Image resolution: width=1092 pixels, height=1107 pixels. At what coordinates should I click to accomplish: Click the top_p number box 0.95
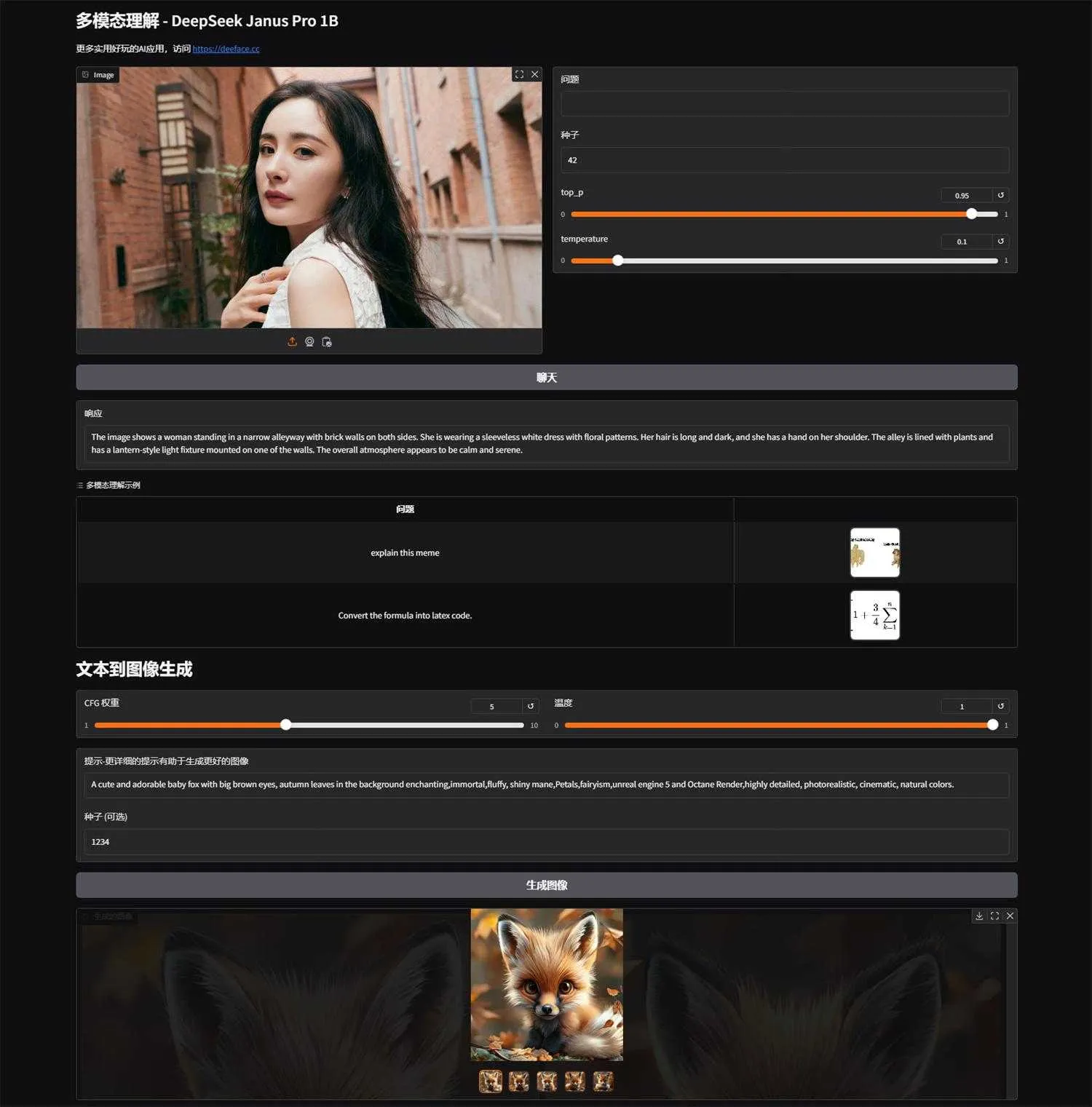pyautogui.click(x=967, y=195)
